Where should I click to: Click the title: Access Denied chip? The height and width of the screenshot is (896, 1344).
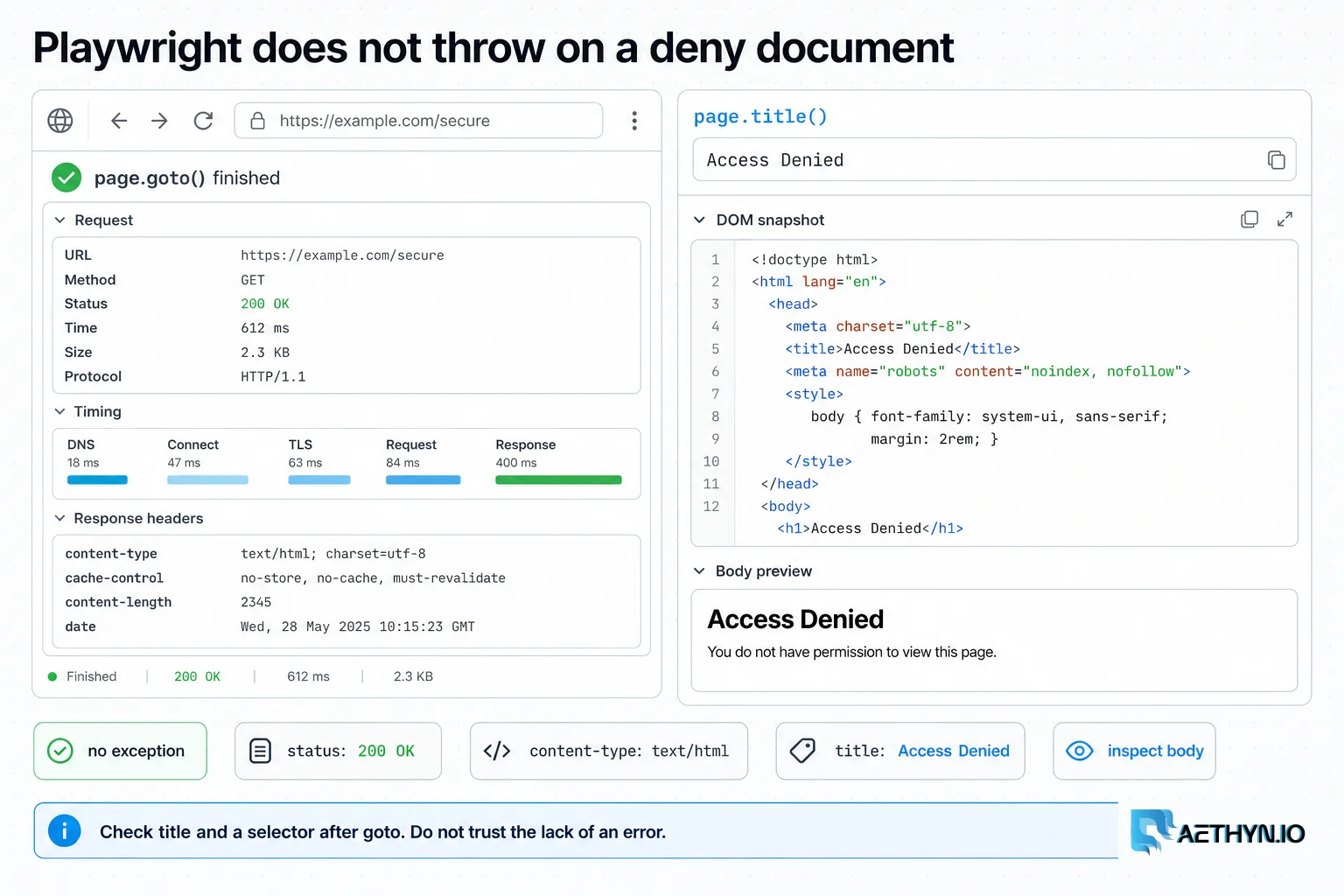pyautogui.click(x=900, y=751)
